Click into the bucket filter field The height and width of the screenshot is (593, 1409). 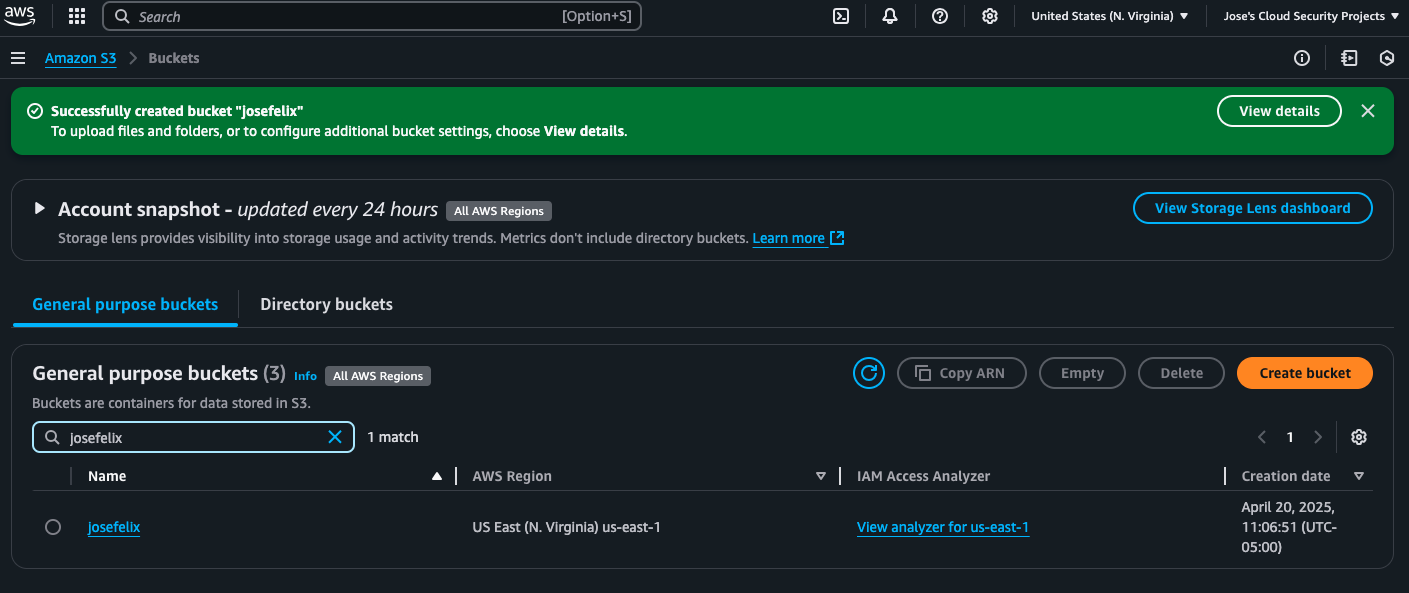(x=193, y=437)
